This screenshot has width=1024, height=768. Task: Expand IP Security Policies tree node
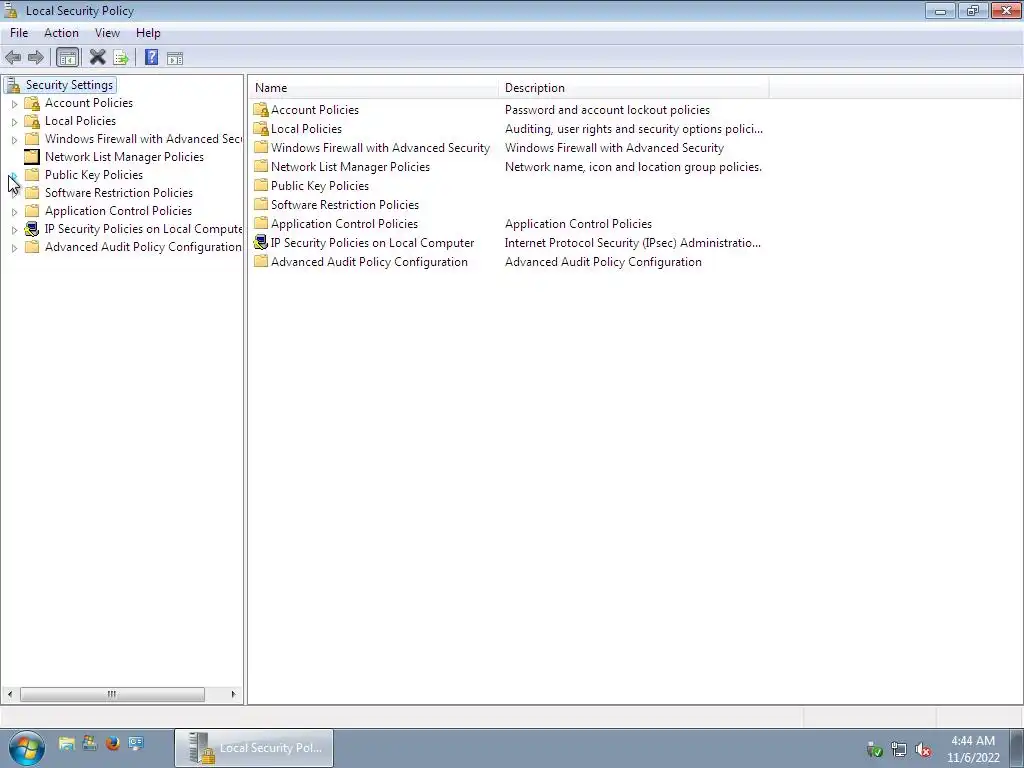(14, 229)
